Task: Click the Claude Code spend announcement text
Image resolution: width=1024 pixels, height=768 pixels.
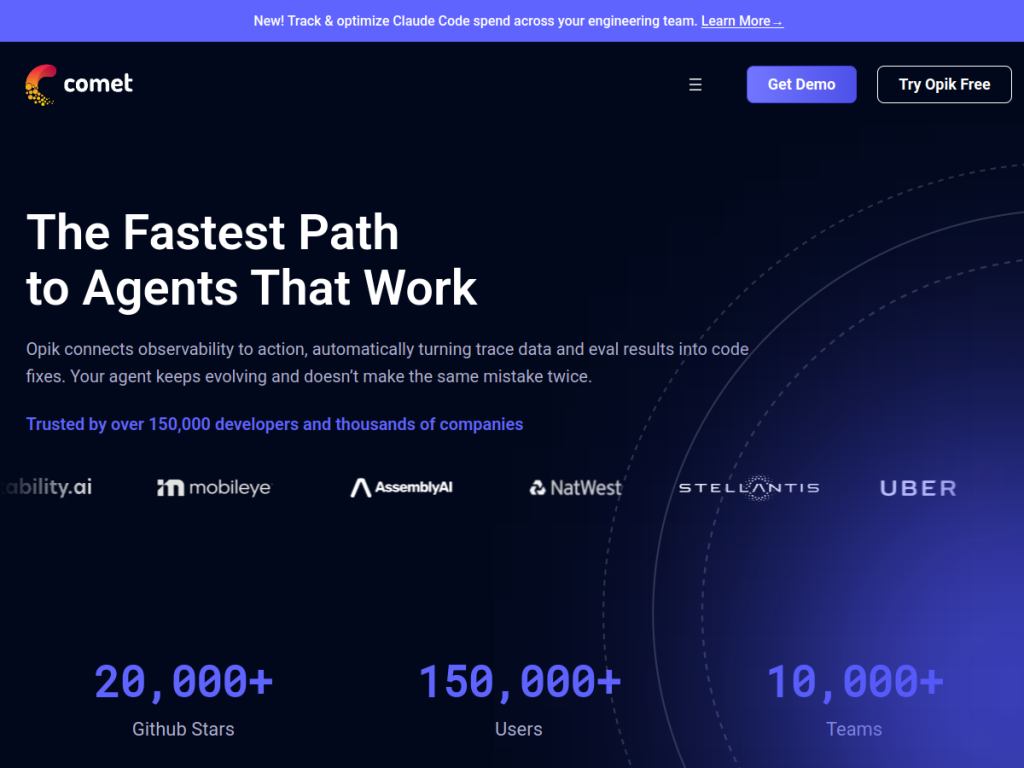Action: [x=475, y=21]
